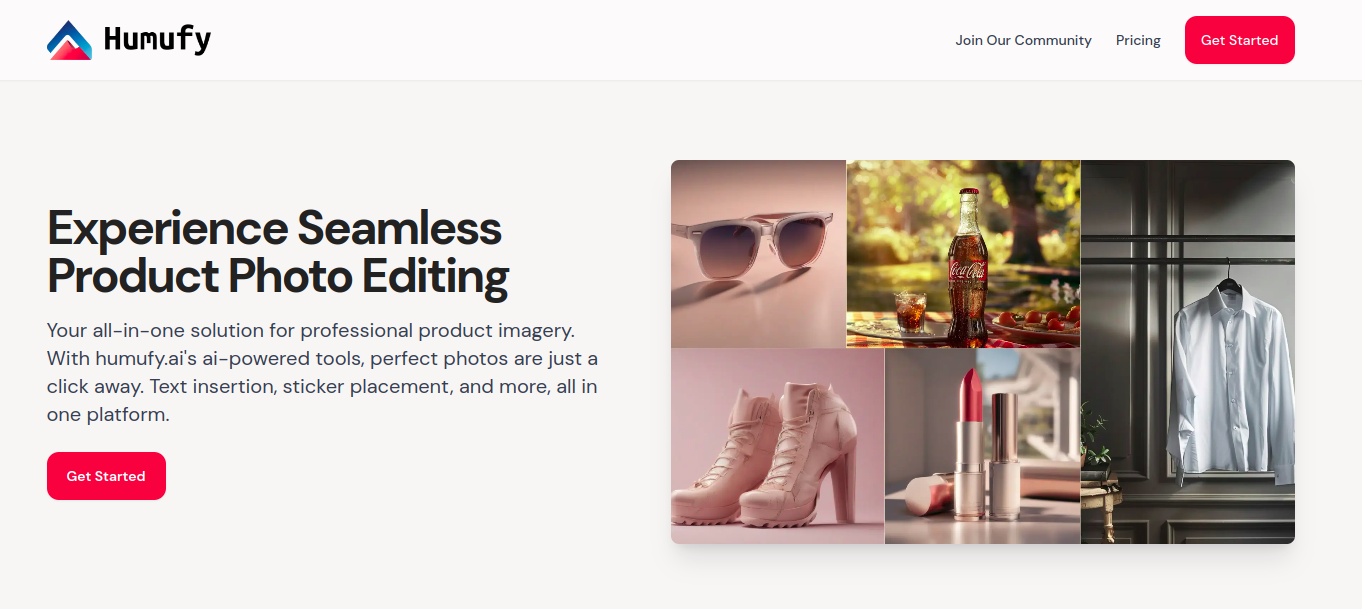Select the sunglasses product photo
This screenshot has width=1362, height=609.
point(758,254)
